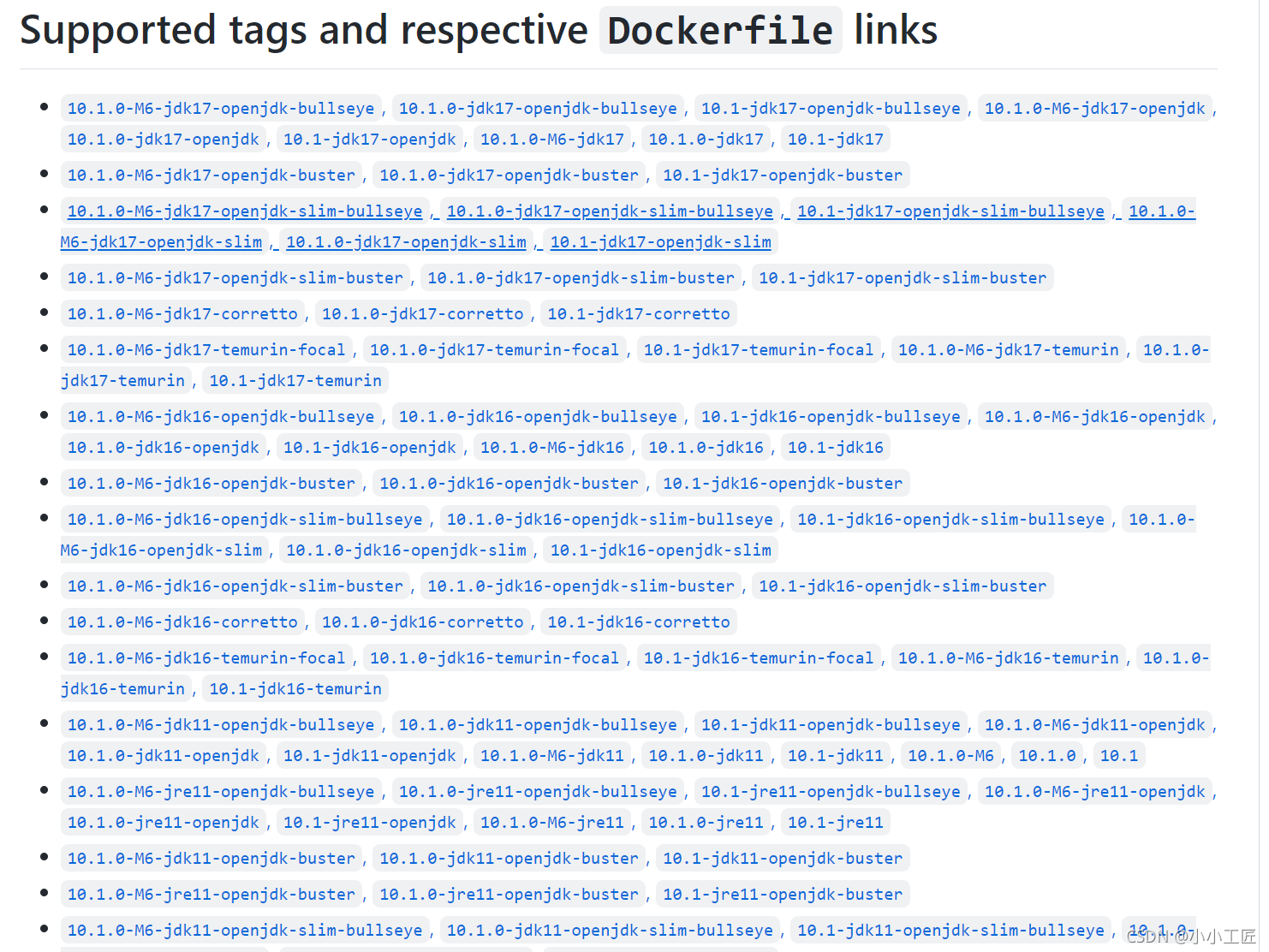Select the 10.1.0-jdk16-openjdk-slim link
This screenshot has height=952, width=1269.
[406, 550]
